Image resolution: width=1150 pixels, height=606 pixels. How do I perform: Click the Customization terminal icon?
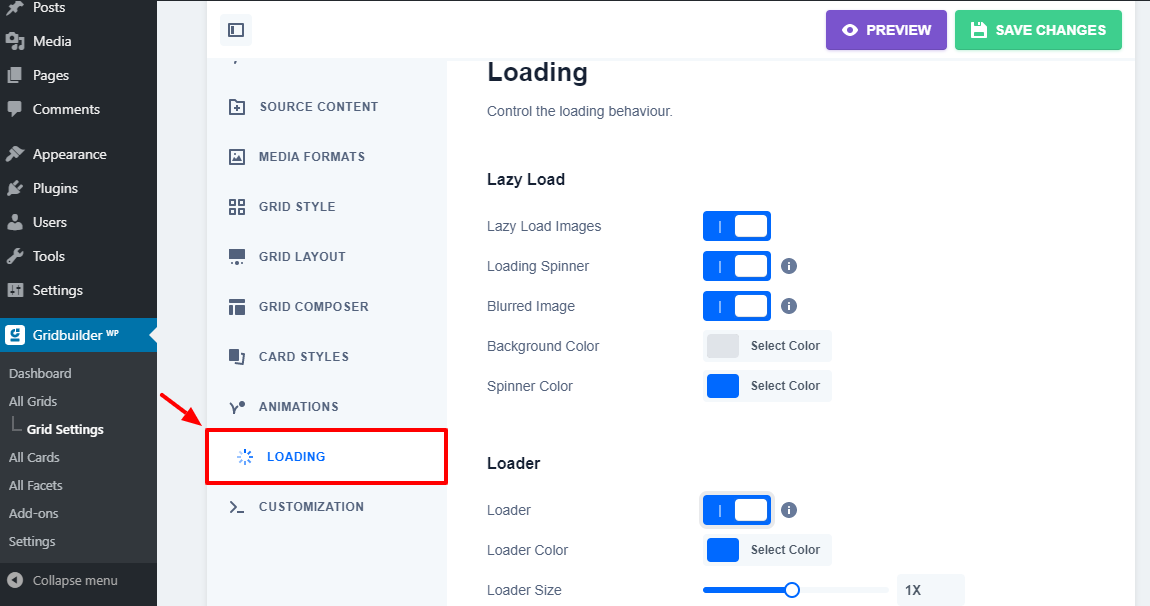[237, 506]
